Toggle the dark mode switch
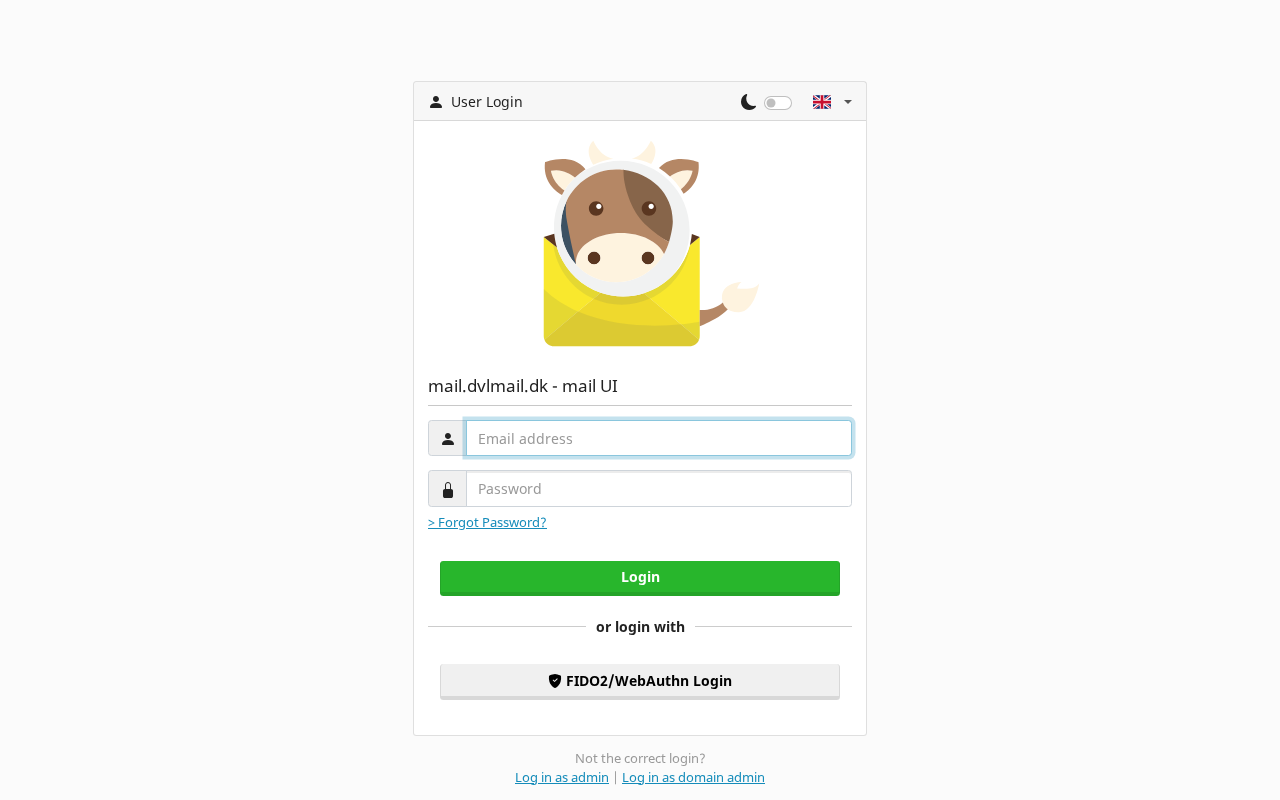The width and height of the screenshot is (1280, 800). tap(778, 103)
